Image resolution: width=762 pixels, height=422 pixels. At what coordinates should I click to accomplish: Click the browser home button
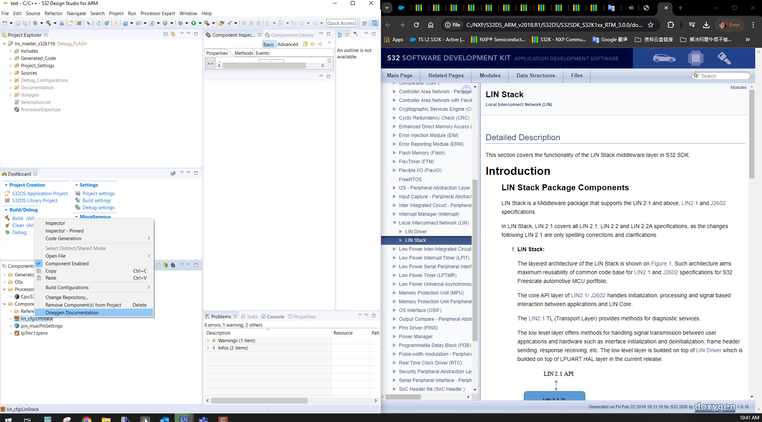[431, 25]
